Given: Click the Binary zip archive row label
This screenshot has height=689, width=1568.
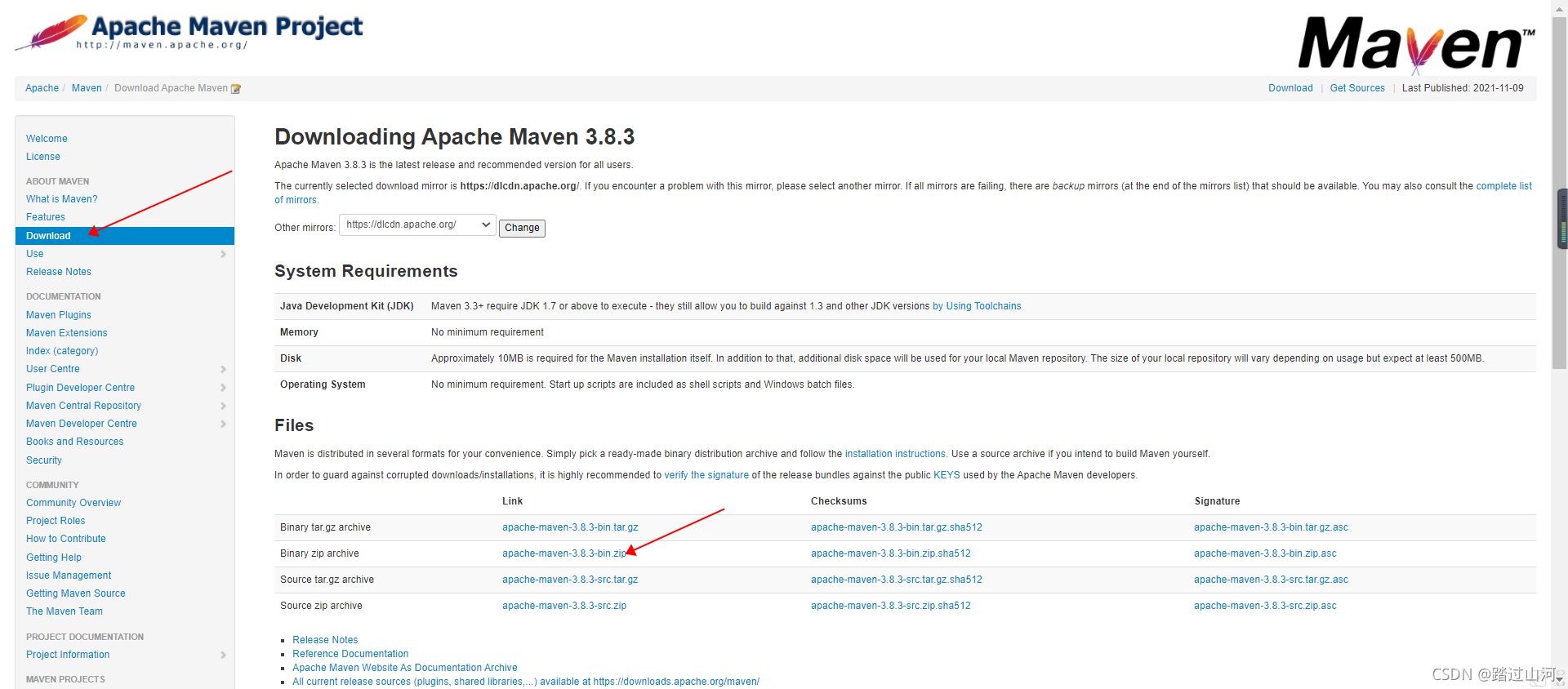Looking at the screenshot, I should pos(319,553).
